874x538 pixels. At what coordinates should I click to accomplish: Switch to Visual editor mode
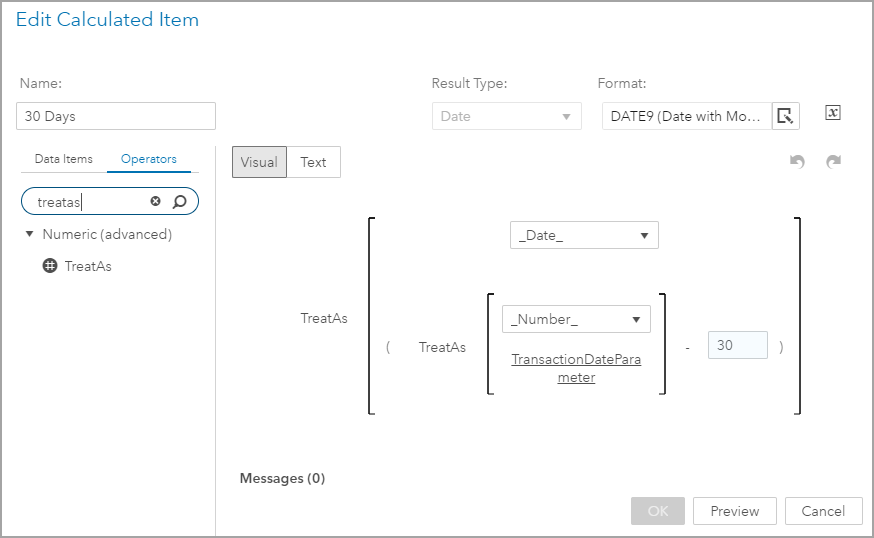pos(259,162)
